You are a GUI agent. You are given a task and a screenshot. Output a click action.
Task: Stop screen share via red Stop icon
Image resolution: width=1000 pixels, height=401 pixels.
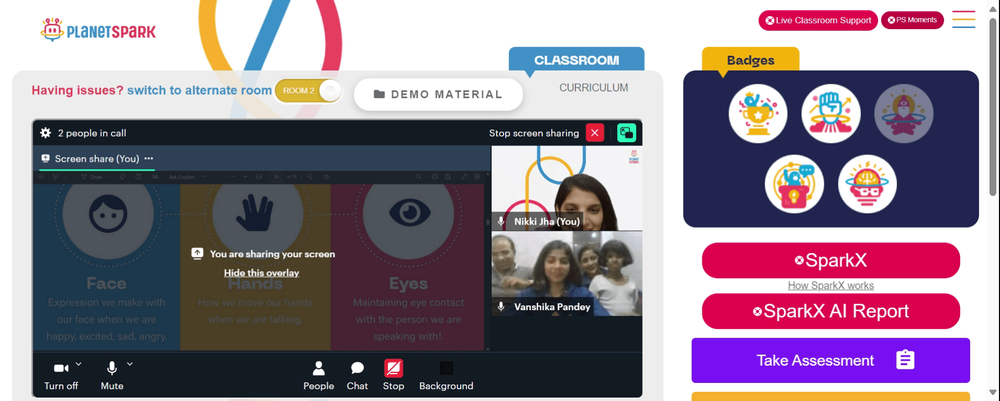393,368
